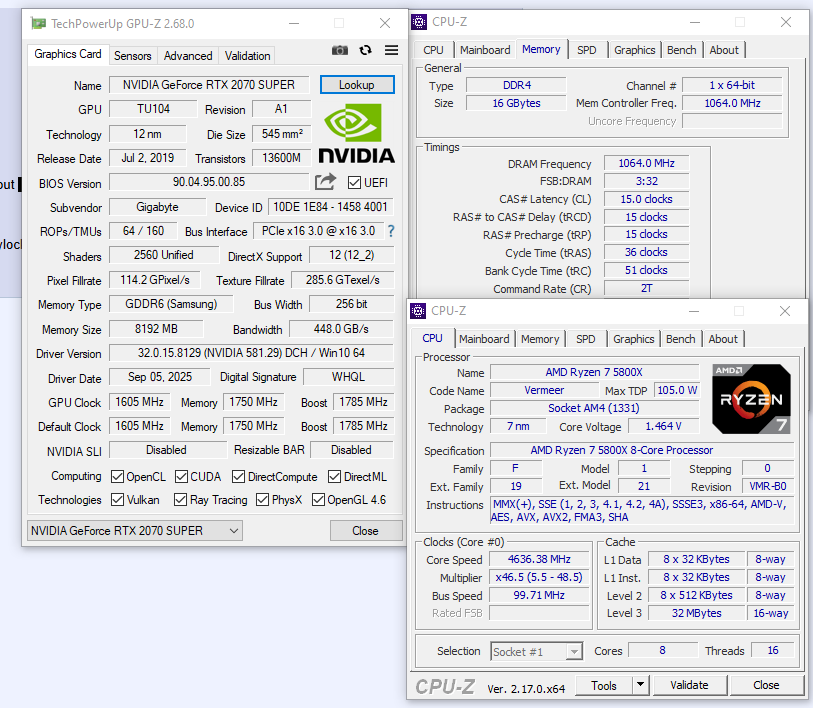Screen dimensions: 813x708
Task: Click the Bandwidth value 448.0 GB/s
Action: tap(341, 329)
